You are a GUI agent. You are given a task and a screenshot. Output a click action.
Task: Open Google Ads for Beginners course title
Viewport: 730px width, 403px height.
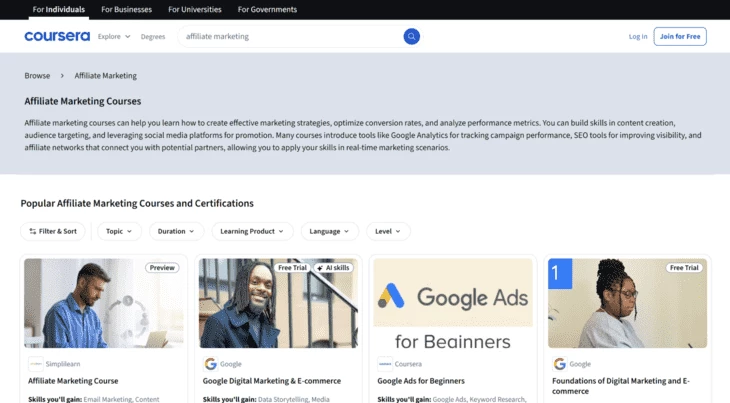coord(421,381)
